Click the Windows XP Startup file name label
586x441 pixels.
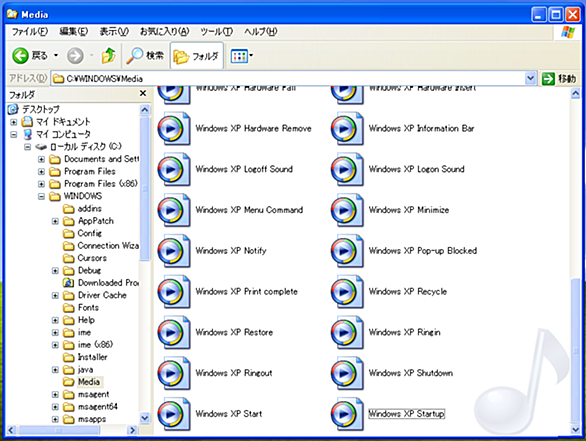point(407,414)
